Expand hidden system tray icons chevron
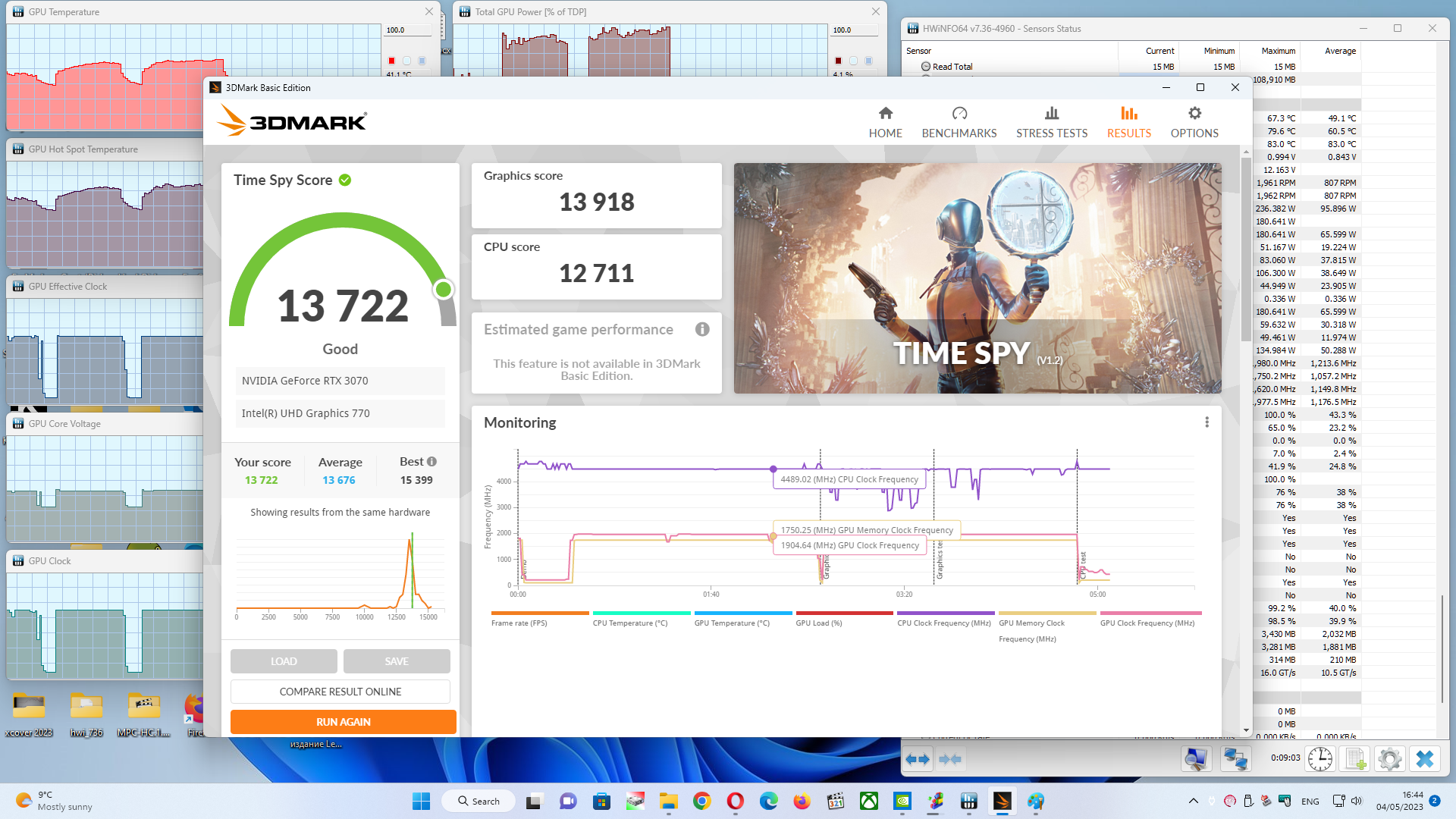 pos(1193,801)
